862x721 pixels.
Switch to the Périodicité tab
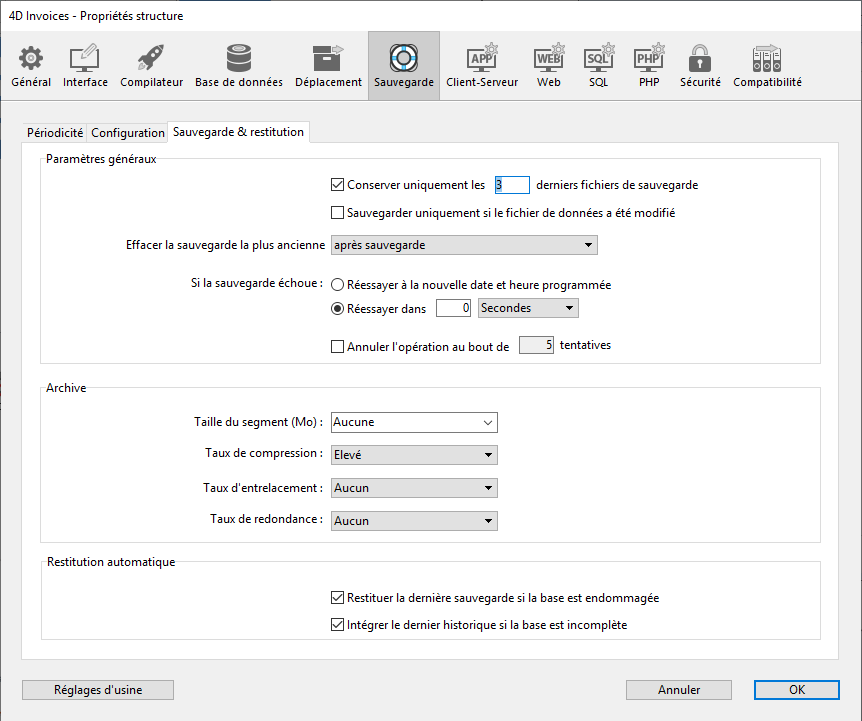tap(55, 132)
